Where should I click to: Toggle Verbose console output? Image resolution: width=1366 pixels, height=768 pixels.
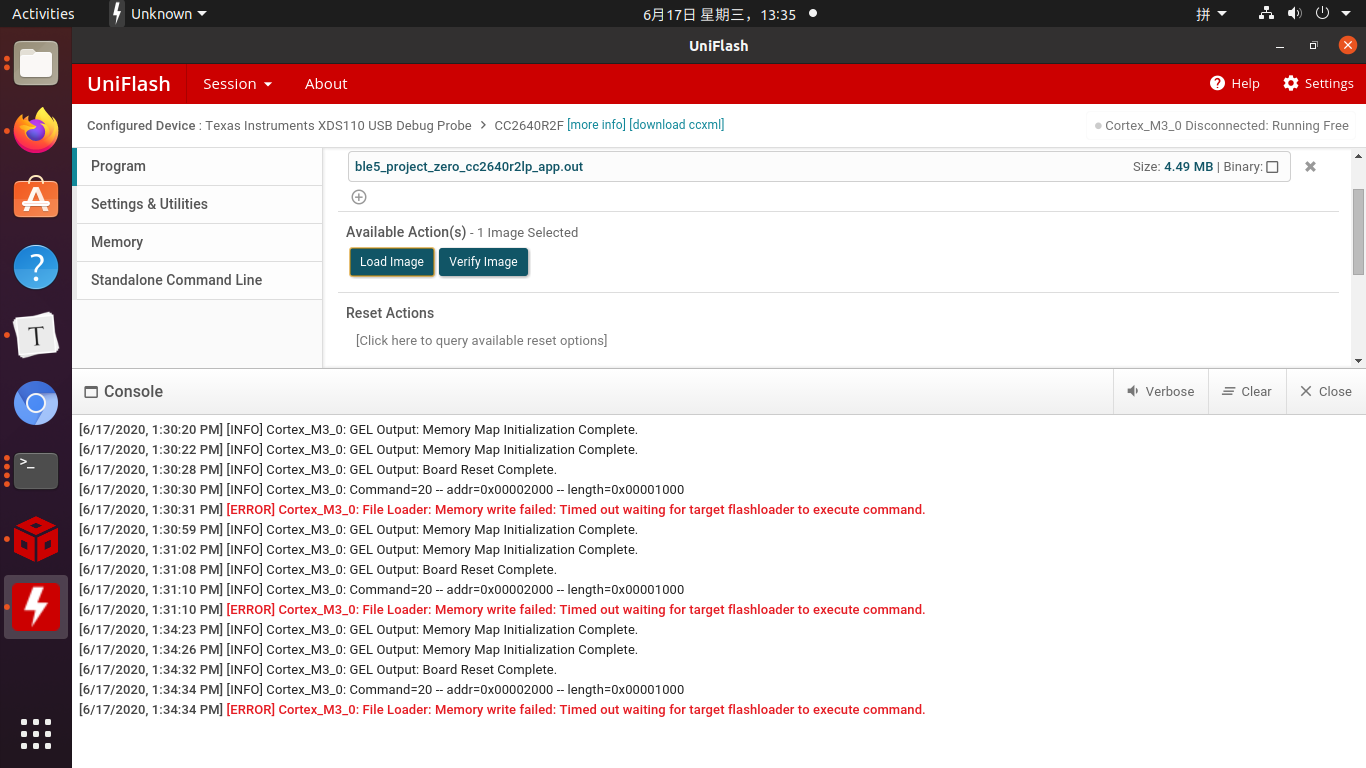(x=1160, y=391)
